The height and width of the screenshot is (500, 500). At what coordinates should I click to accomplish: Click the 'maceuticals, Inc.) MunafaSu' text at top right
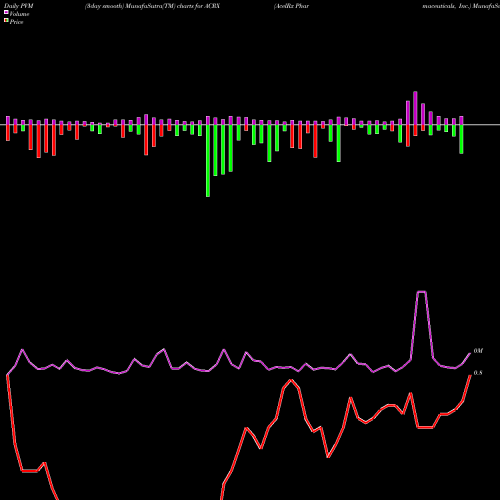[x=461, y=6]
